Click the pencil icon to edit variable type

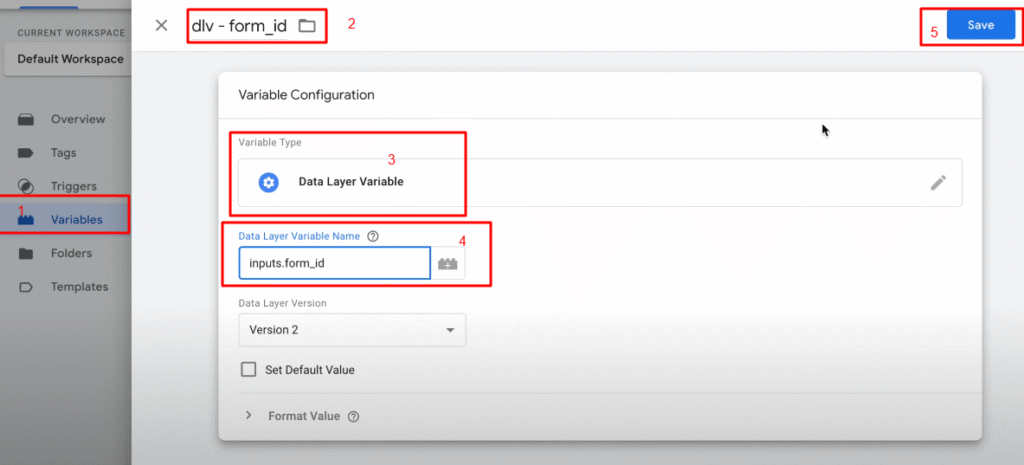coord(937,182)
